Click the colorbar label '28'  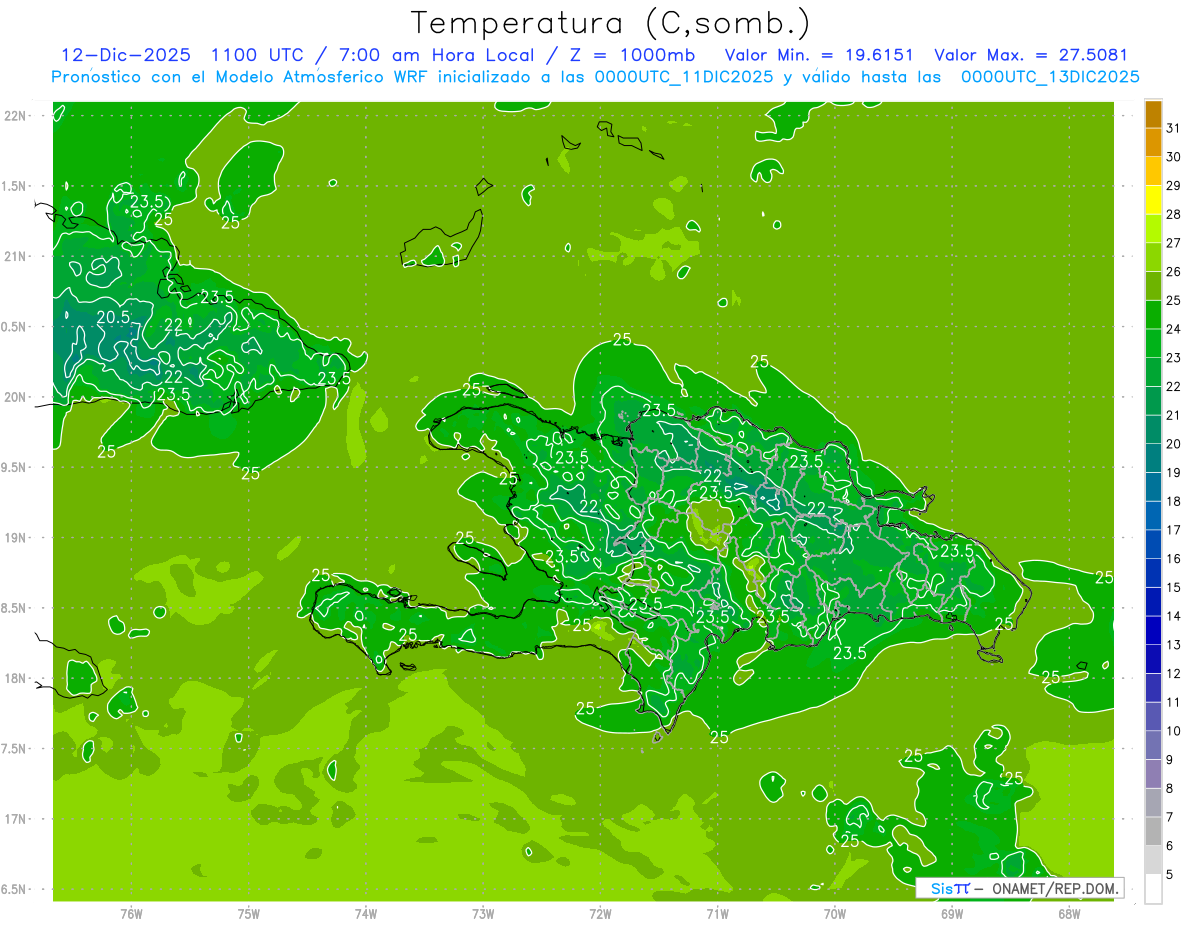coord(1173,214)
